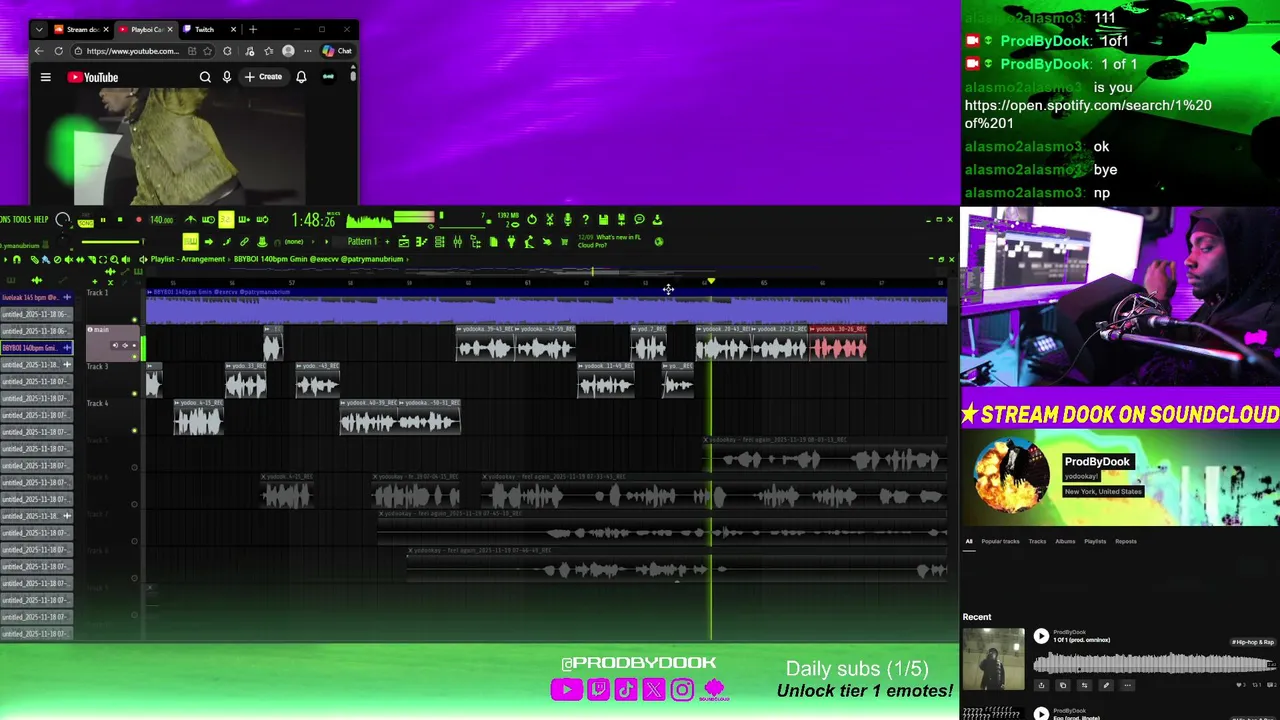Open HELP menu in FL Studio
The image size is (1280, 720).
tap(41, 220)
